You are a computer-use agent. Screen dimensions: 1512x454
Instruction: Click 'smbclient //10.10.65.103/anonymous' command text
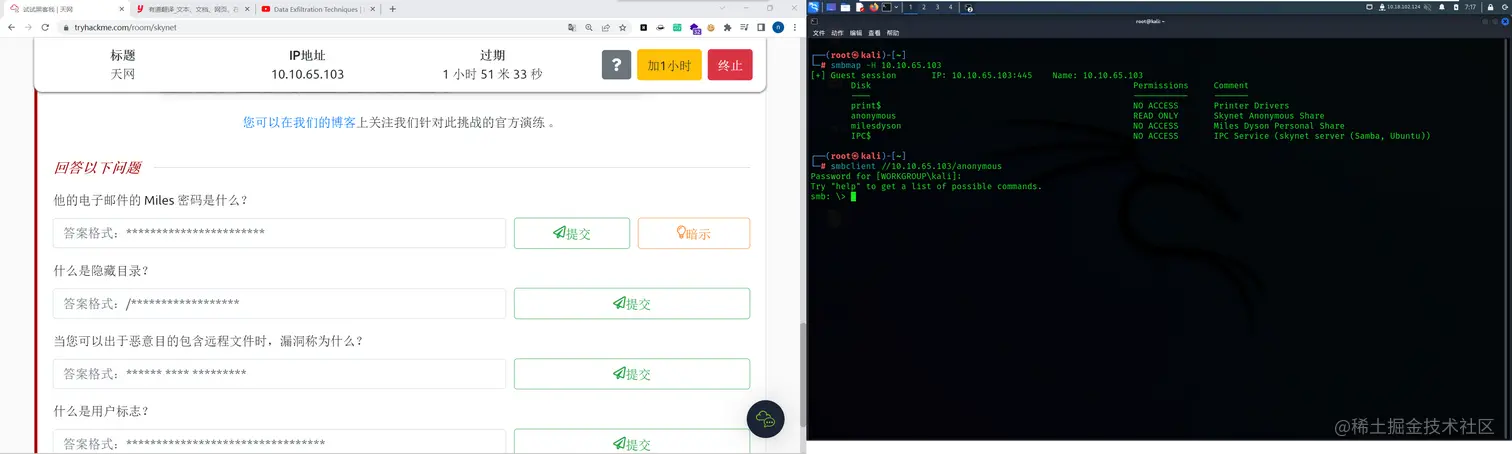[x=915, y=166]
